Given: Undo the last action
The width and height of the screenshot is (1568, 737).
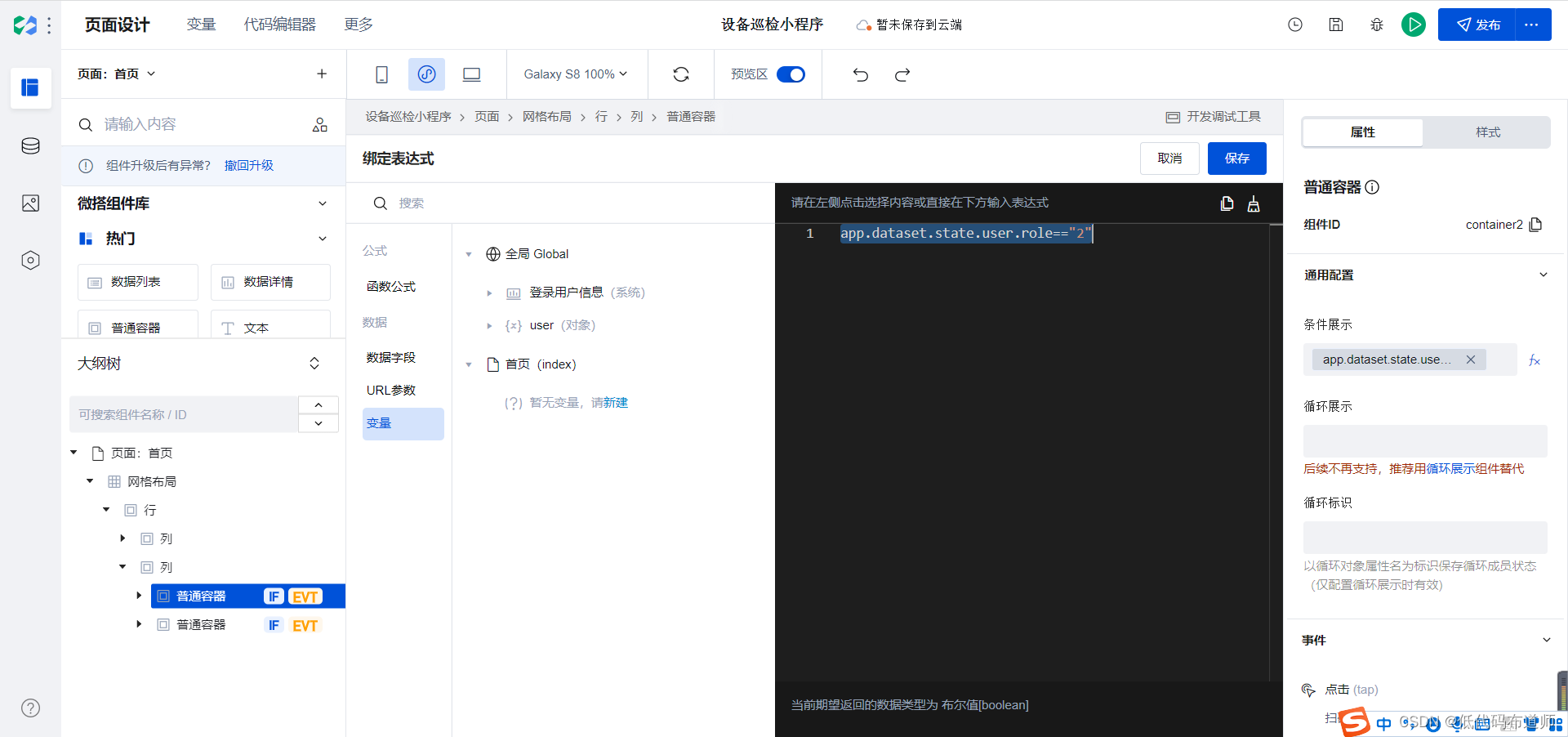Looking at the screenshot, I should (x=861, y=74).
